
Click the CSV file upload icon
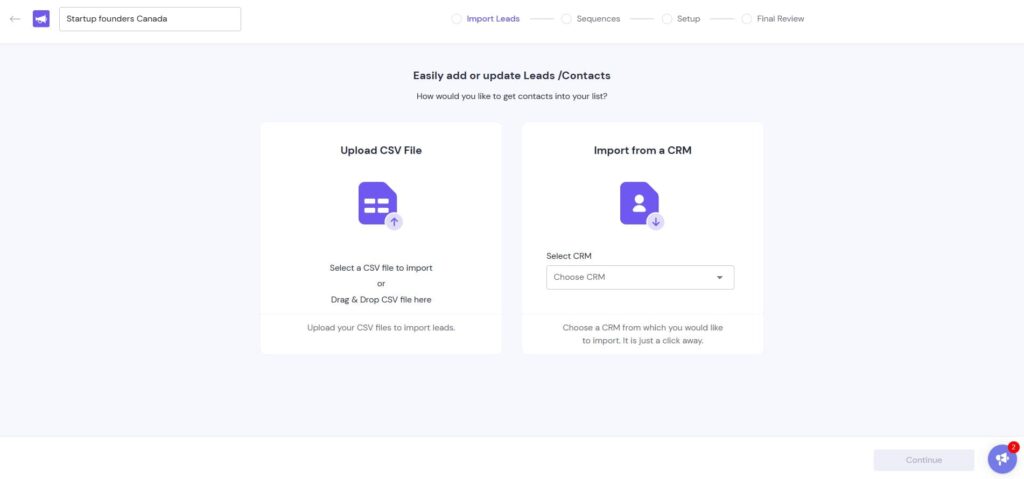[x=380, y=205]
